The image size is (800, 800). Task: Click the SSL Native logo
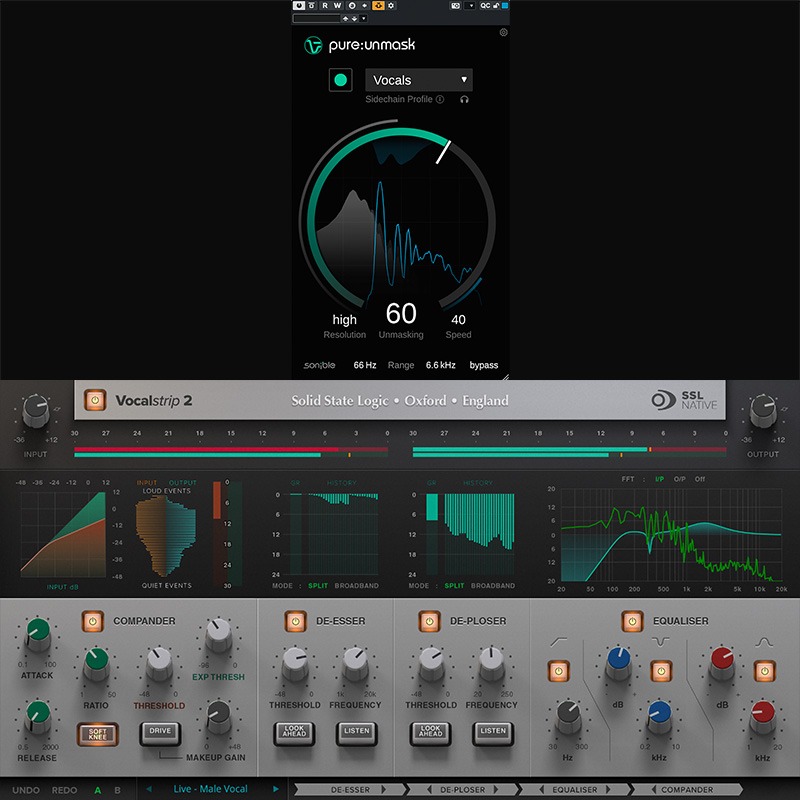tap(684, 400)
